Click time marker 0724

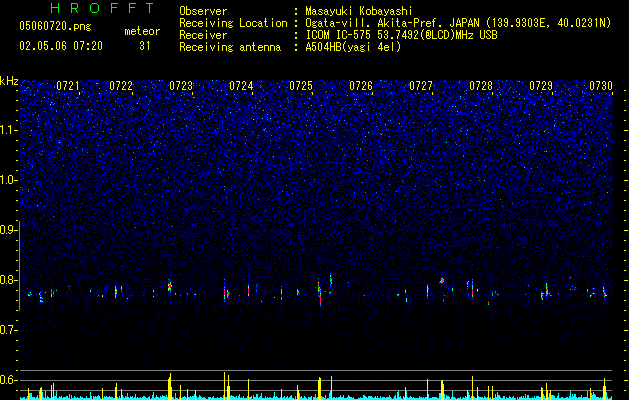(241, 86)
